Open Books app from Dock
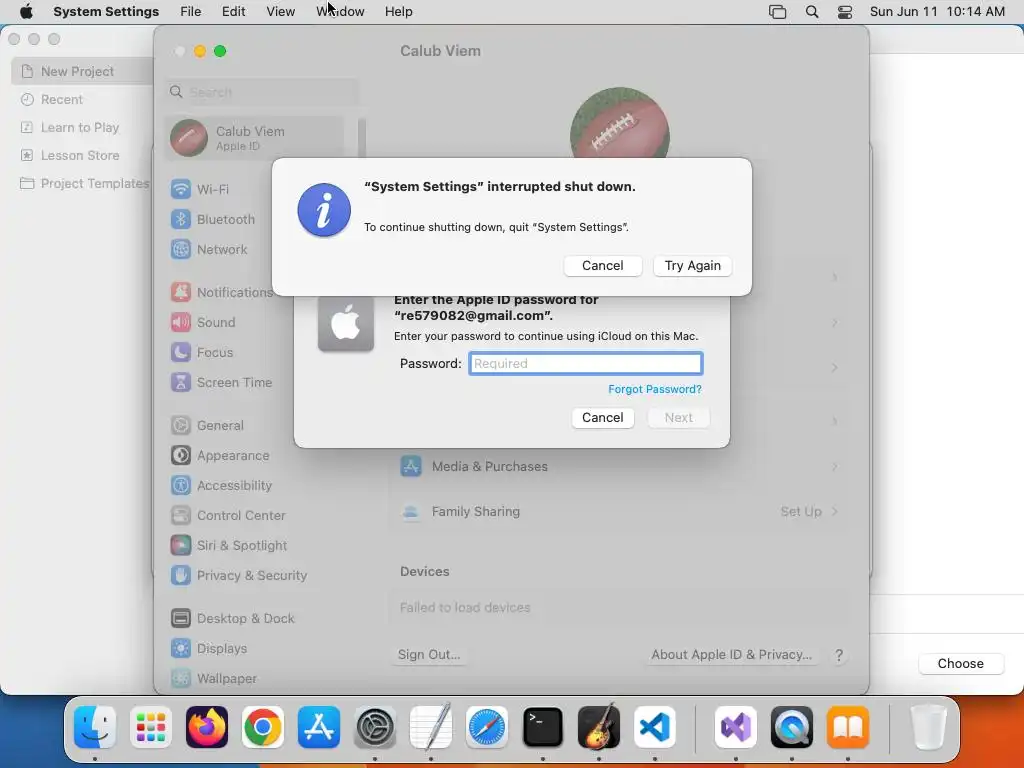The height and width of the screenshot is (768, 1024). coord(848,727)
